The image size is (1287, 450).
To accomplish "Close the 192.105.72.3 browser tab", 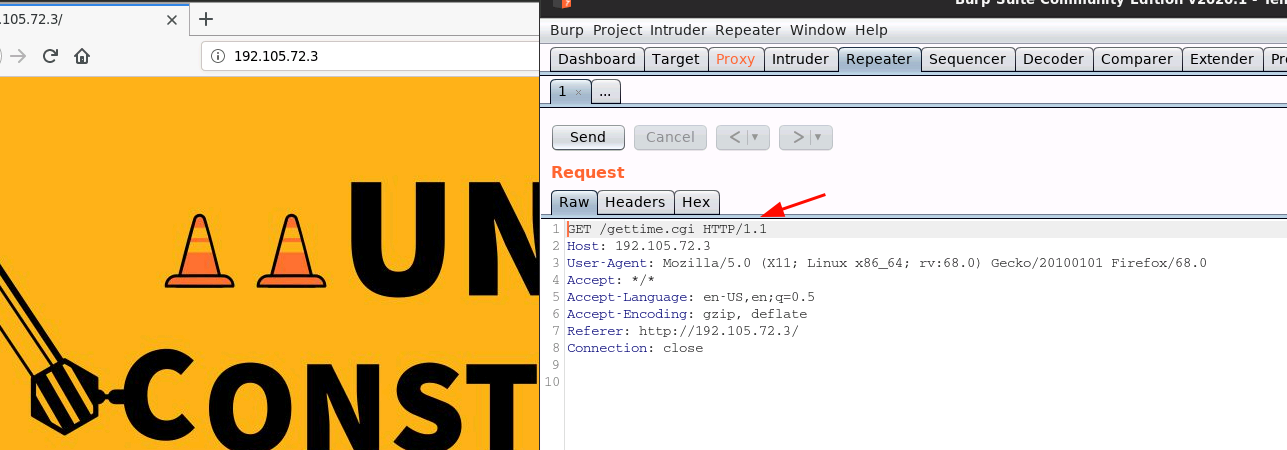I will click(172, 19).
